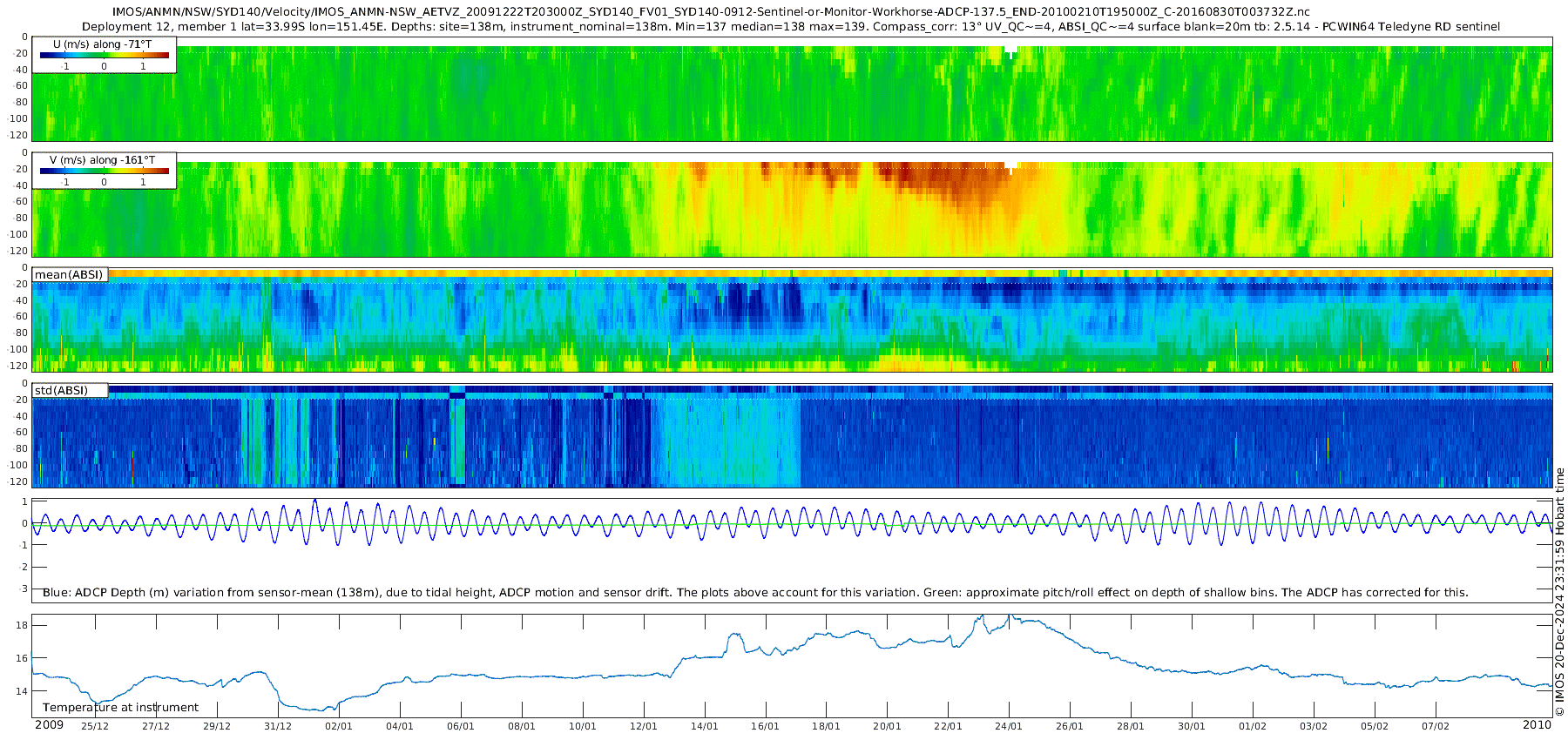The height and width of the screenshot is (740, 1568).
Task: Click the V (m/s) velocity colorbar
Action: point(104,171)
